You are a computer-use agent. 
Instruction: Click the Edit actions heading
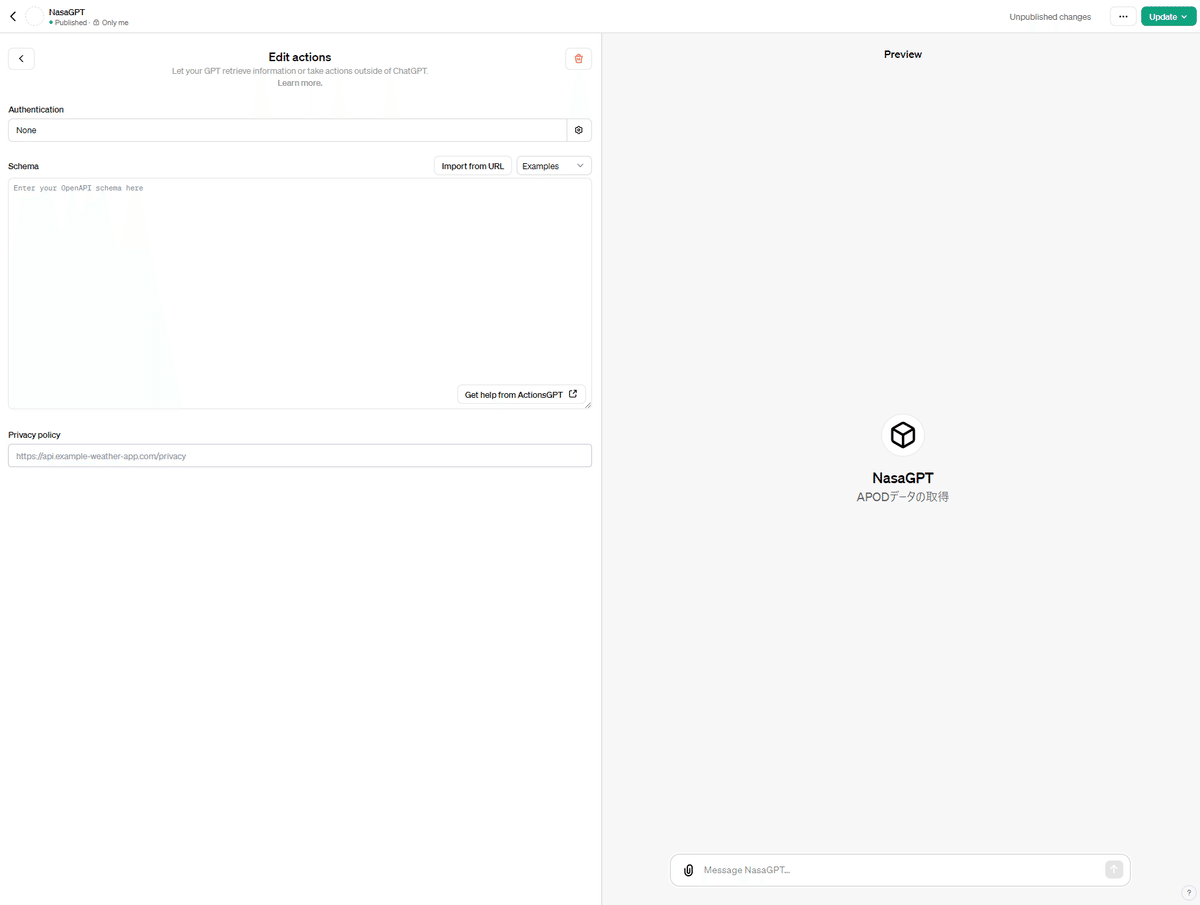[300, 57]
